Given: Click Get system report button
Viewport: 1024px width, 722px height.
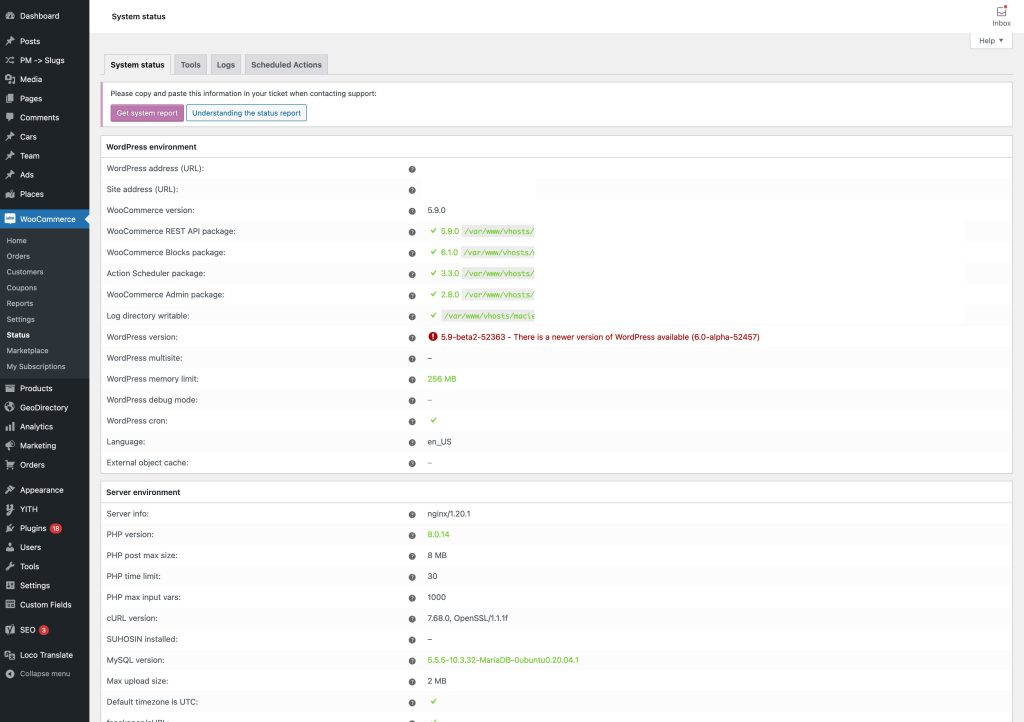Looking at the screenshot, I should pyautogui.click(x=147, y=113).
